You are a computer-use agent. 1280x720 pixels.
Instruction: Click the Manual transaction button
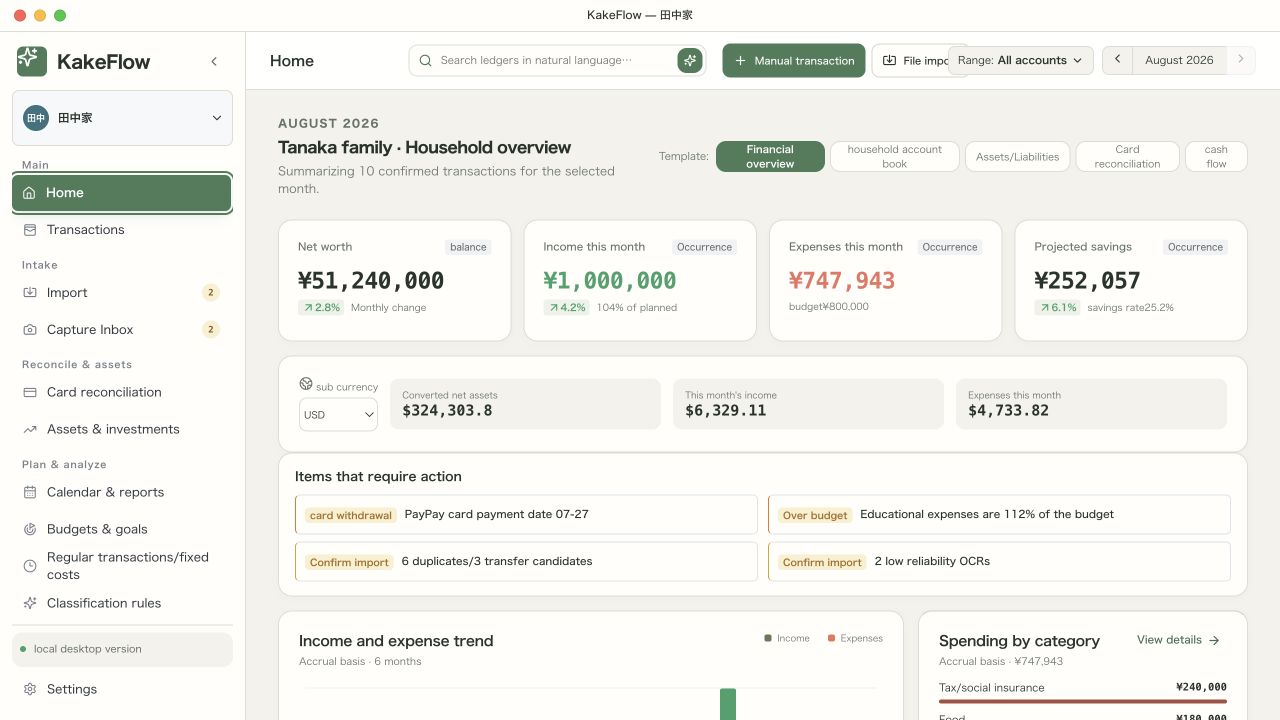794,60
